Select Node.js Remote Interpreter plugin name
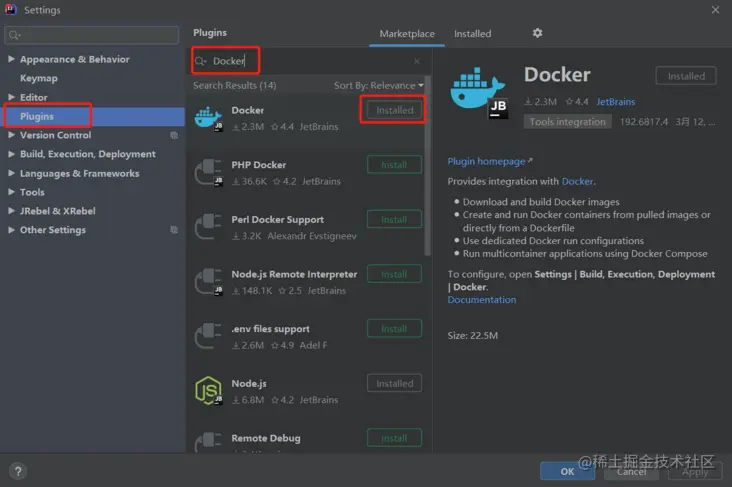 coord(294,274)
